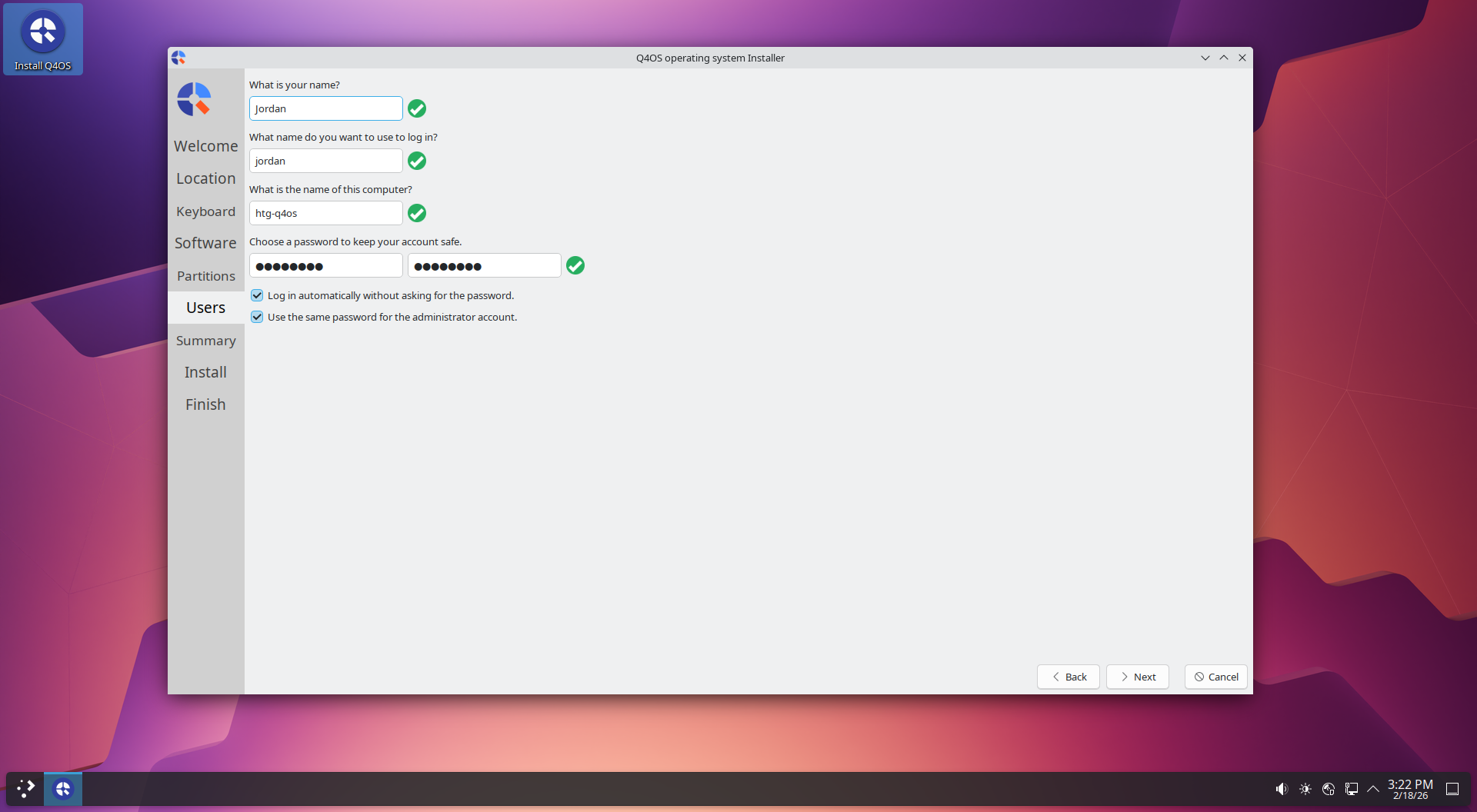1477x812 pixels.
Task: Select the Q4OS installer taskbar entry
Action: (63, 789)
